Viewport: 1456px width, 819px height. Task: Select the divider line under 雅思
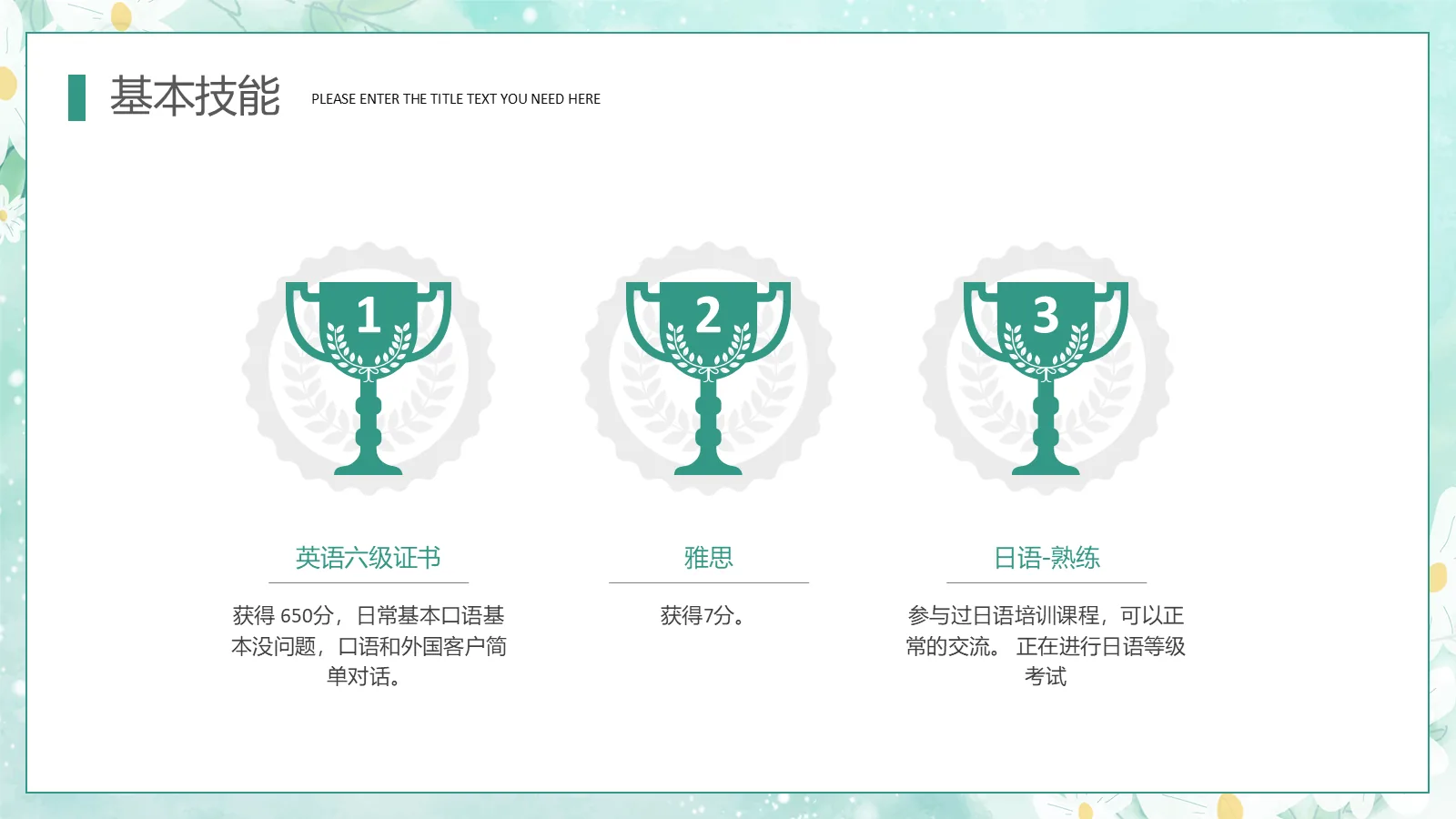click(x=708, y=582)
